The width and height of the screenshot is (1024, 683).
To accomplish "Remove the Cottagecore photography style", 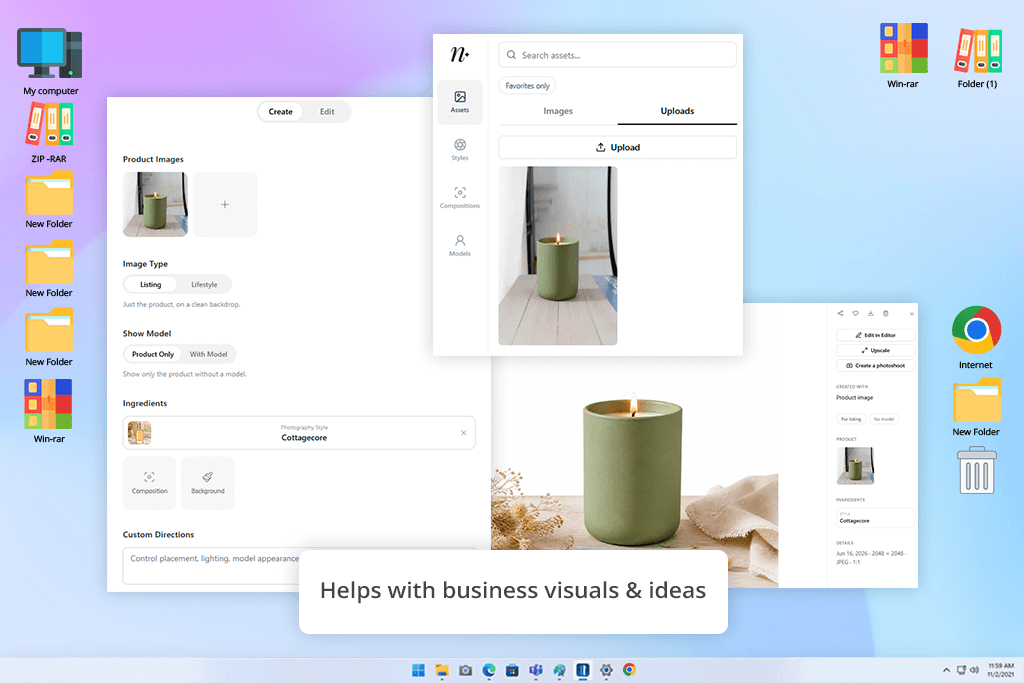I will tap(464, 433).
